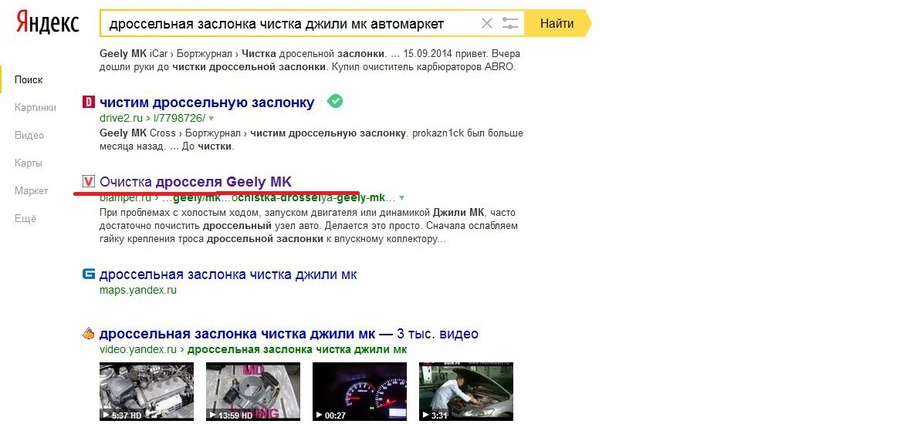Open Ещё menu in sidebar
The width and height of the screenshot is (900, 424).
pyautogui.click(x=25, y=219)
